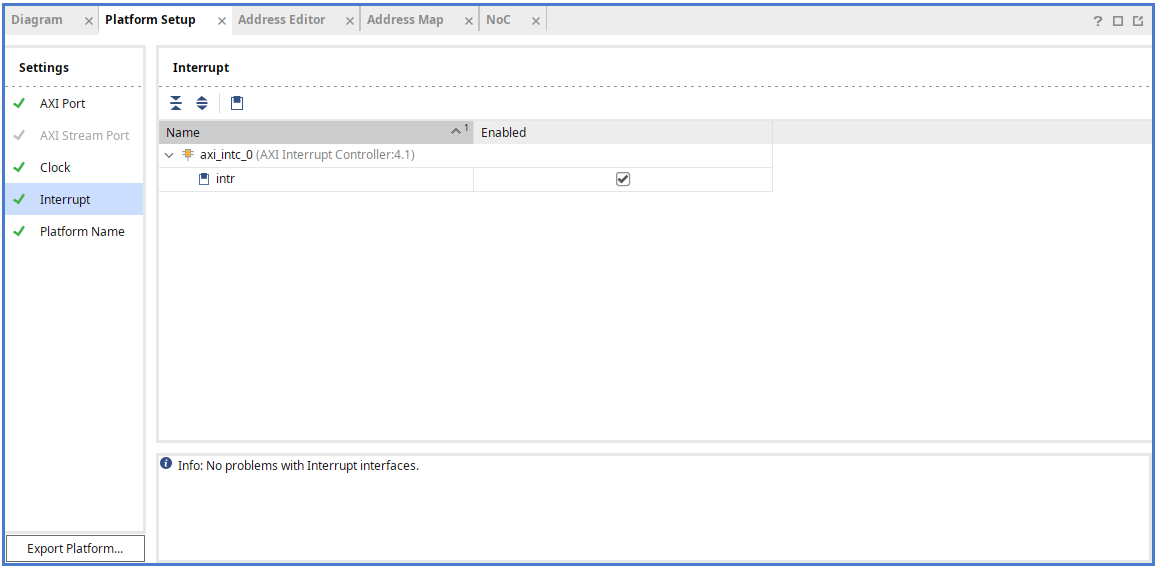
Task: Uncheck the Enabled checkbox for intr
Action: (x=623, y=179)
